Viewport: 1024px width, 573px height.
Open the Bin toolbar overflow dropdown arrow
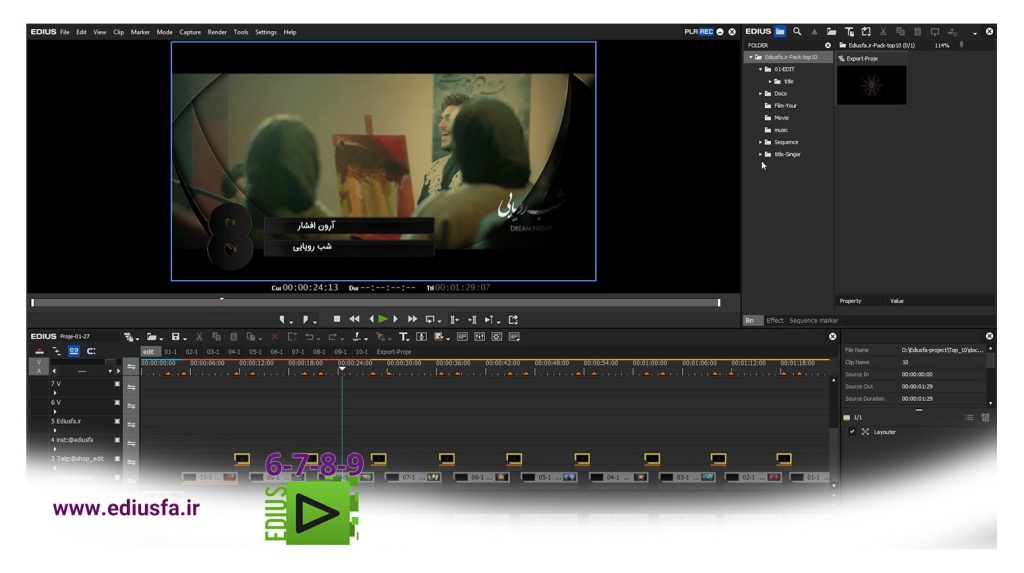974,33
